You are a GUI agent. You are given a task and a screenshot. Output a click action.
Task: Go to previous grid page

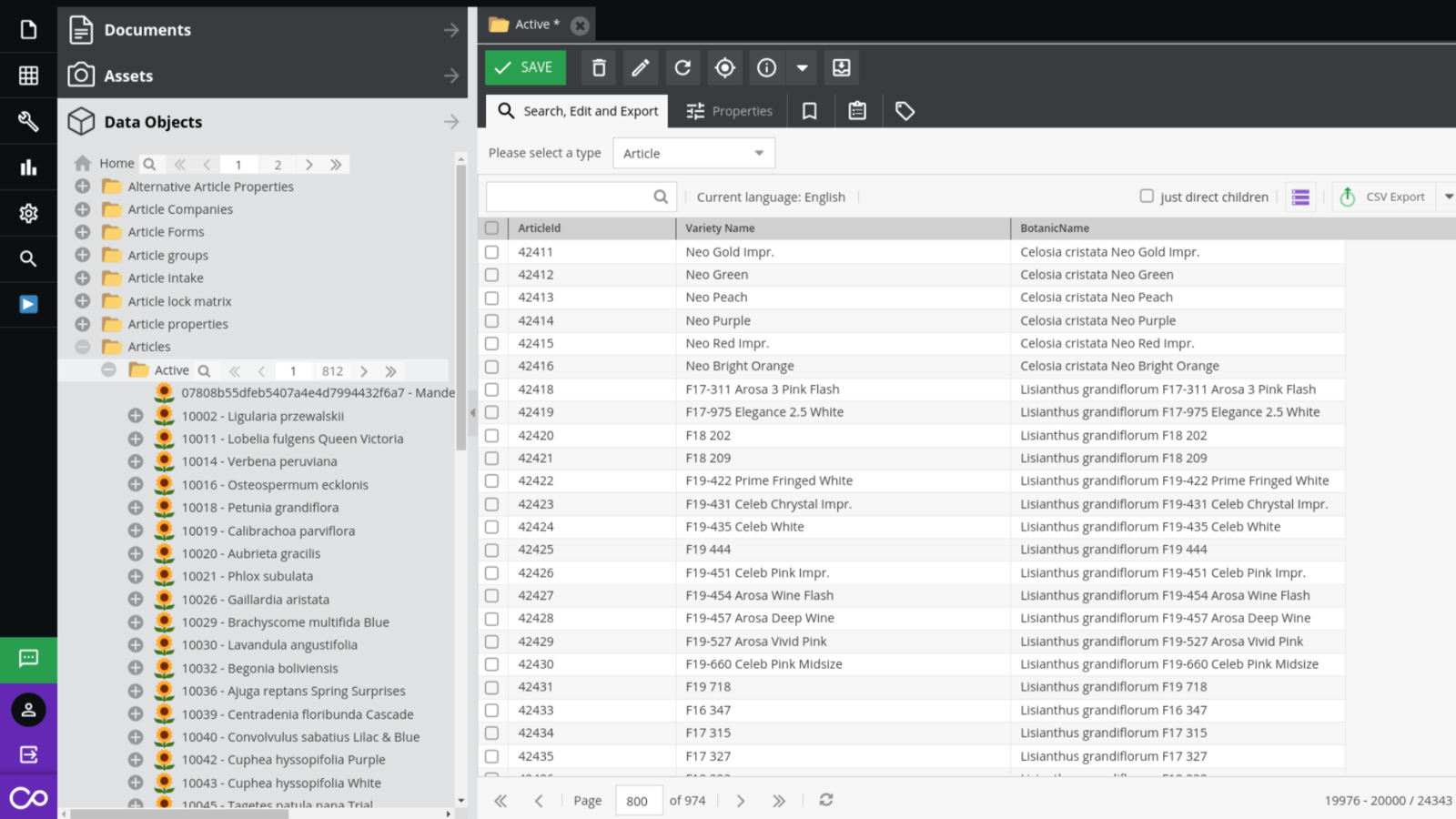(539, 801)
